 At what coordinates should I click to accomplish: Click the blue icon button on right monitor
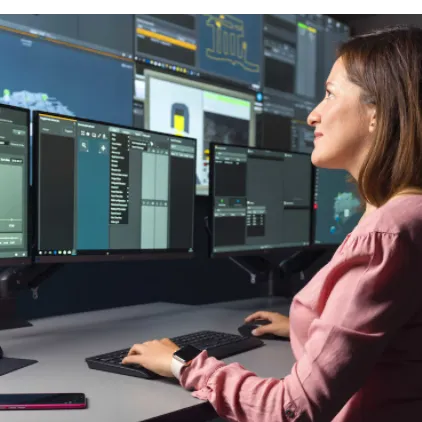[238, 203]
